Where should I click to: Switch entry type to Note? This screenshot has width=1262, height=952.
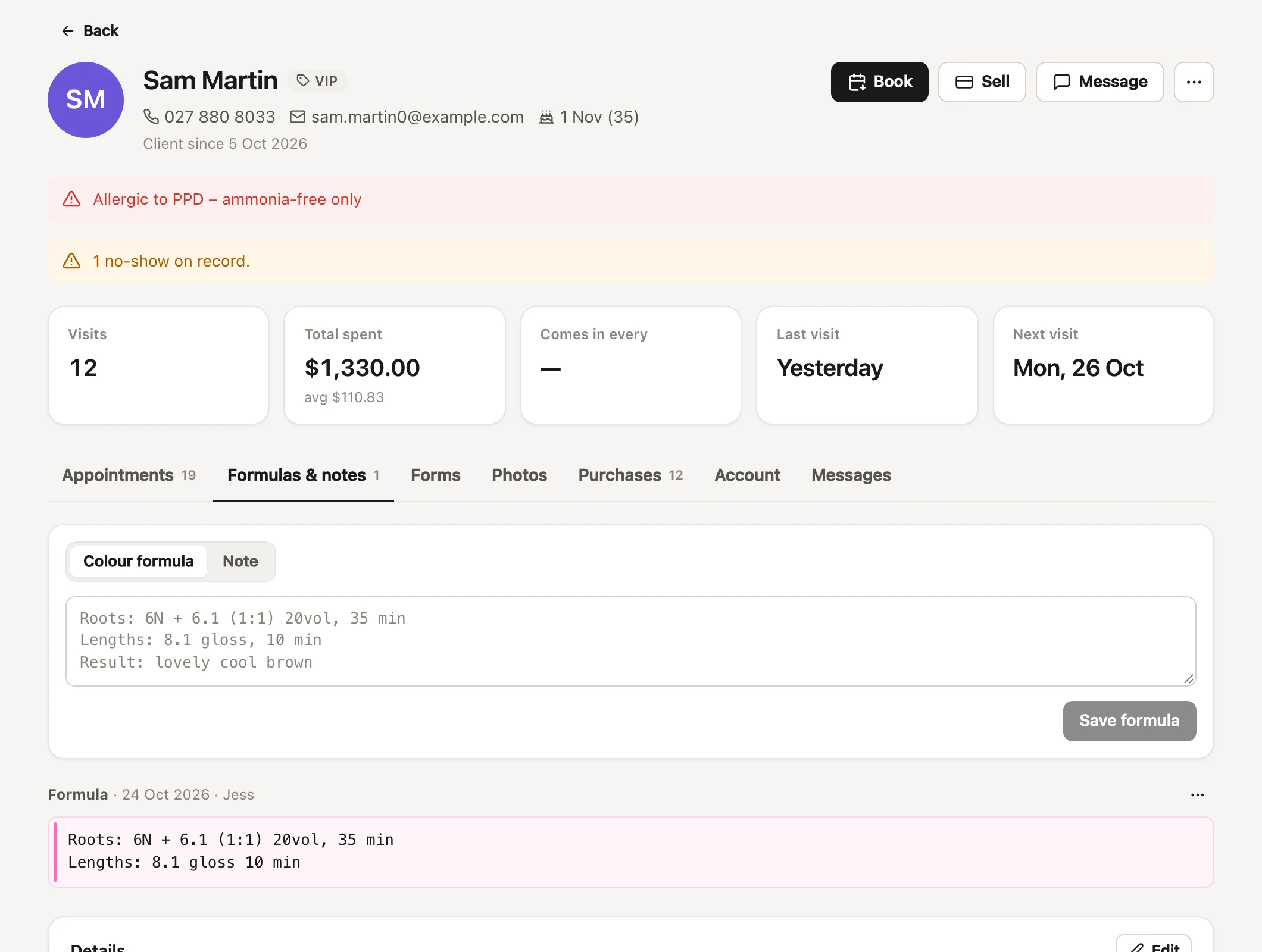240,562
